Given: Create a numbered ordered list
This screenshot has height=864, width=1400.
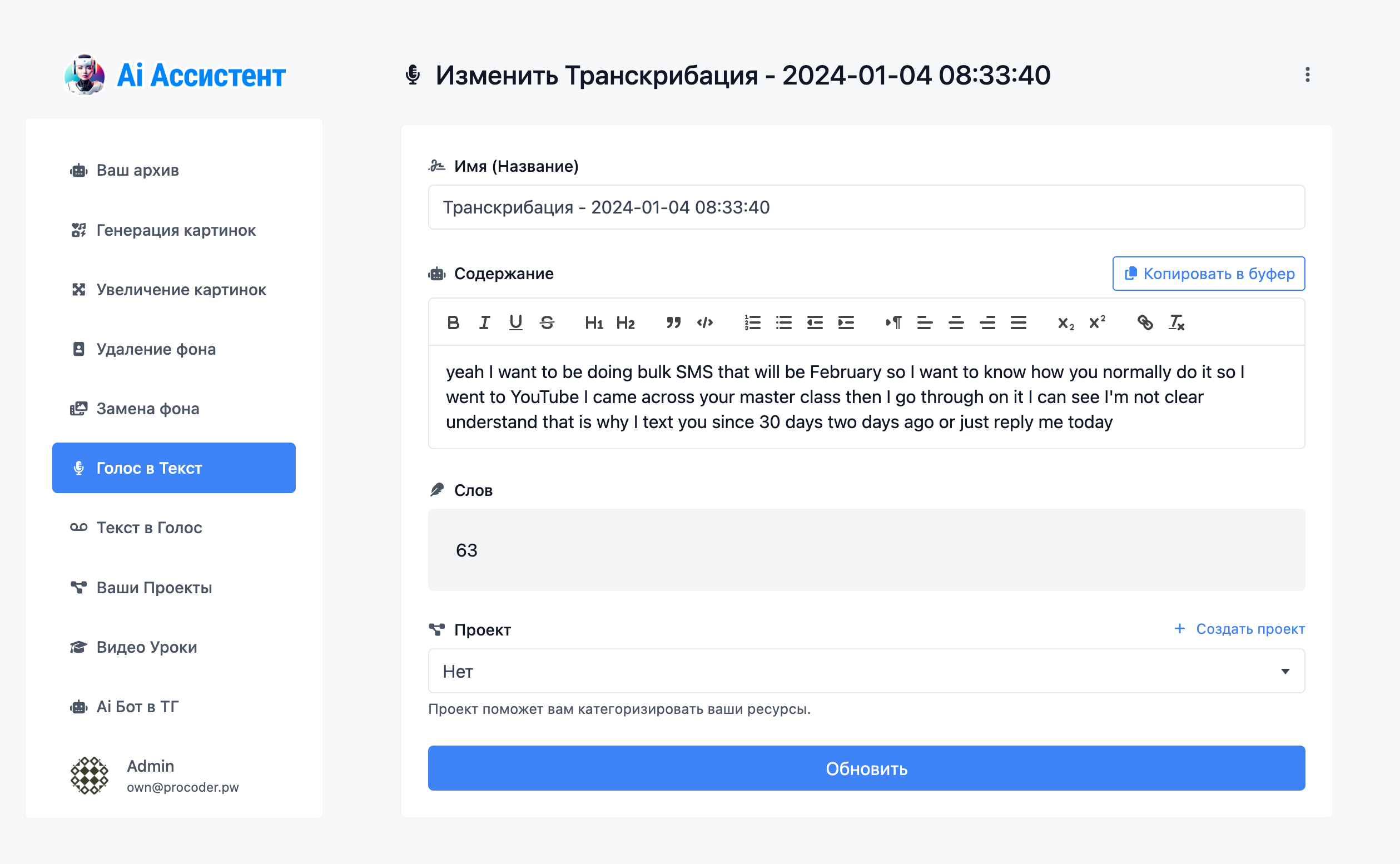Looking at the screenshot, I should 753,323.
